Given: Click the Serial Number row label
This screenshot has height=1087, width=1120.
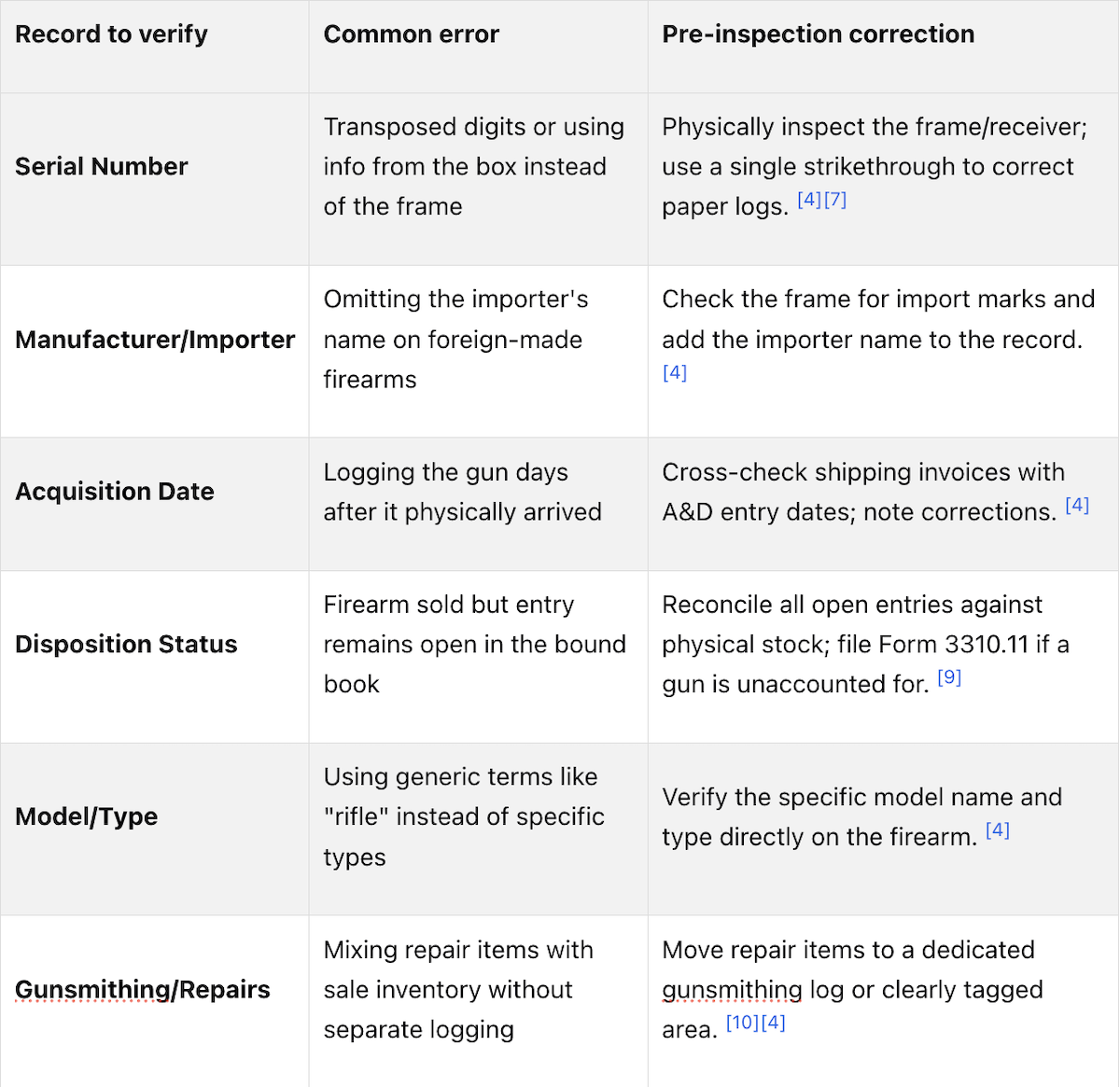Looking at the screenshot, I should tap(102, 166).
